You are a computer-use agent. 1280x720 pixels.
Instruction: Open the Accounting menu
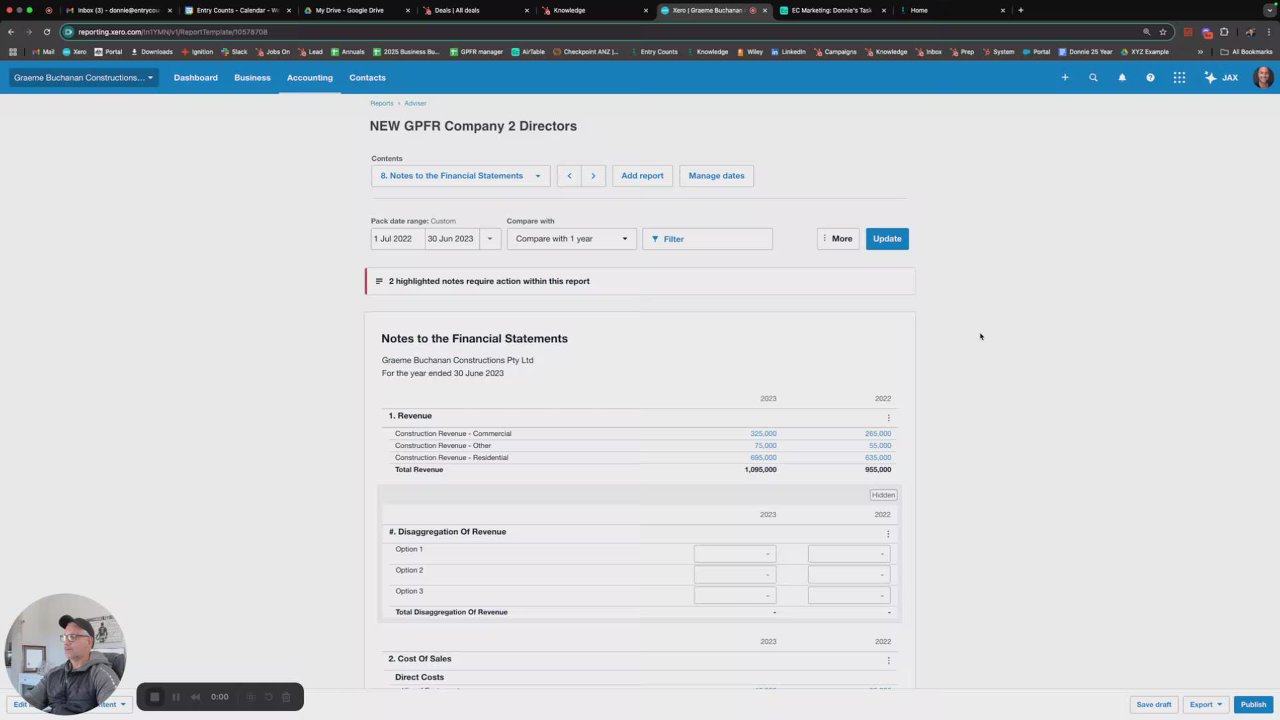(310, 77)
